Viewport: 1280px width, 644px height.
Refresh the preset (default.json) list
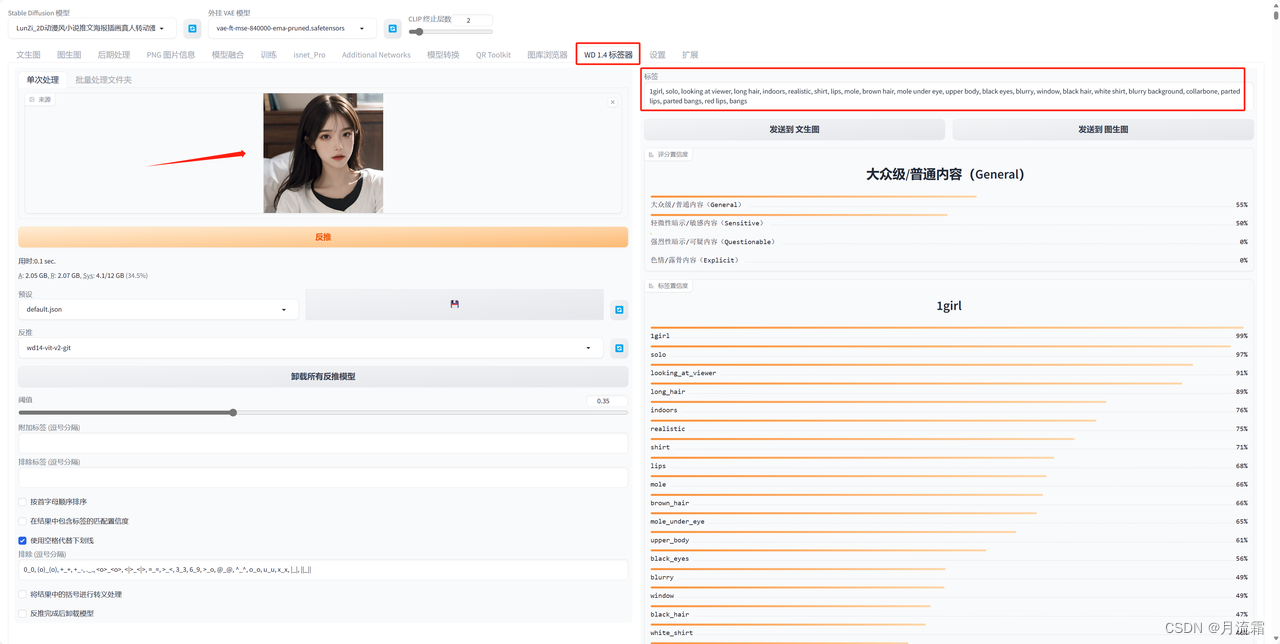[x=619, y=310]
